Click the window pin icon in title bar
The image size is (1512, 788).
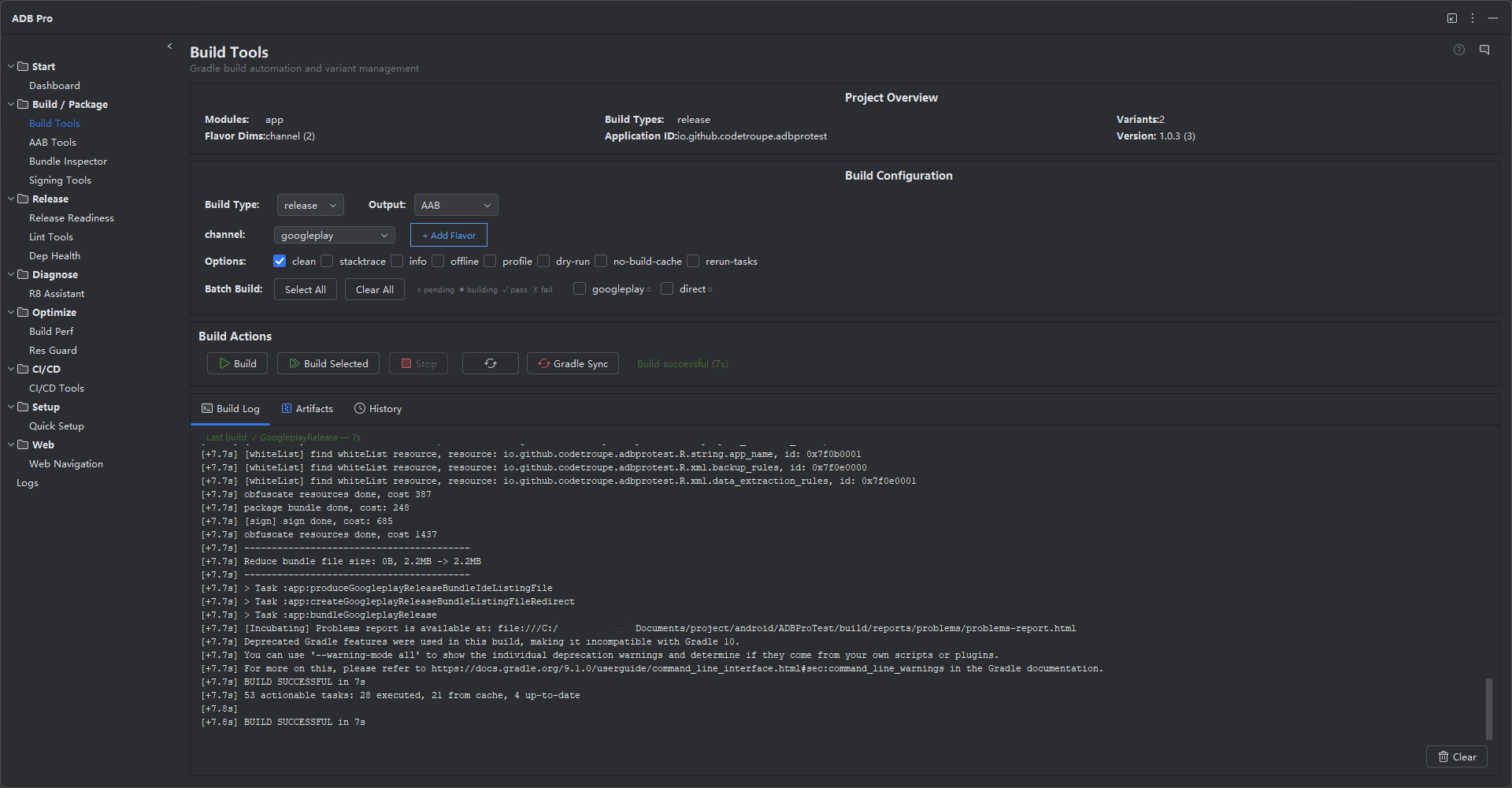tap(1452, 18)
